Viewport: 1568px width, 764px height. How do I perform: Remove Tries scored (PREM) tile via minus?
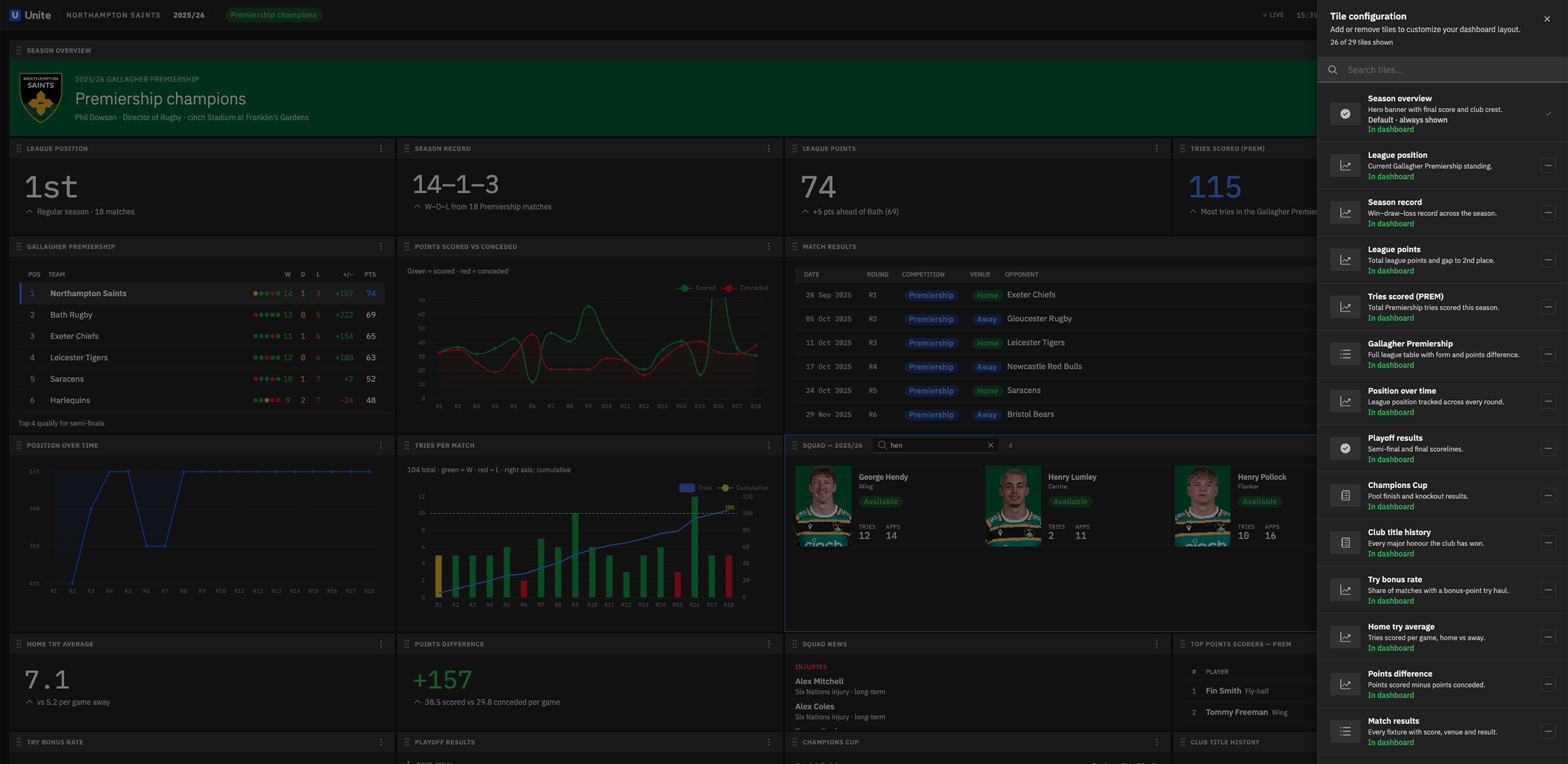[1548, 307]
